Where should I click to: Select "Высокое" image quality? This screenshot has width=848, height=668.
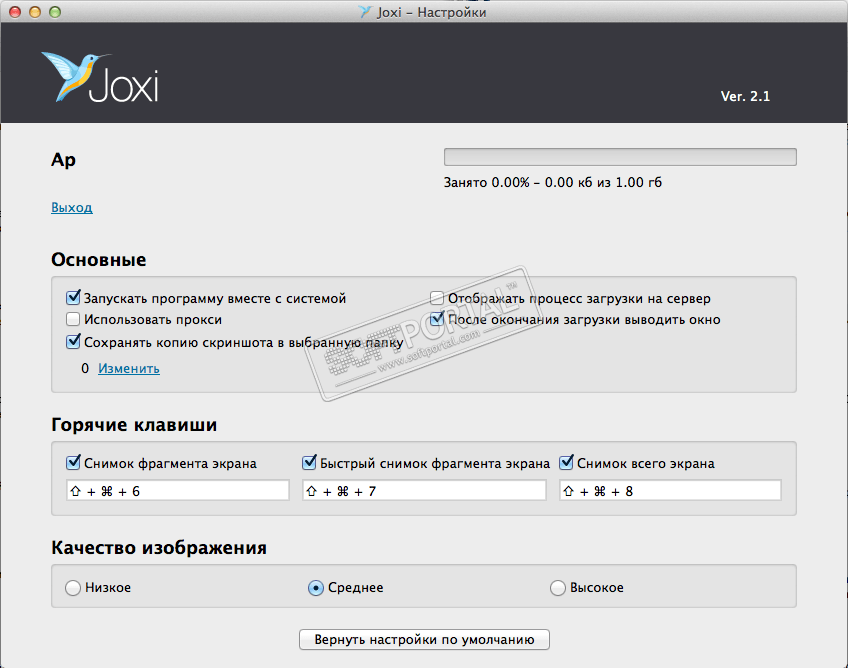(x=558, y=587)
